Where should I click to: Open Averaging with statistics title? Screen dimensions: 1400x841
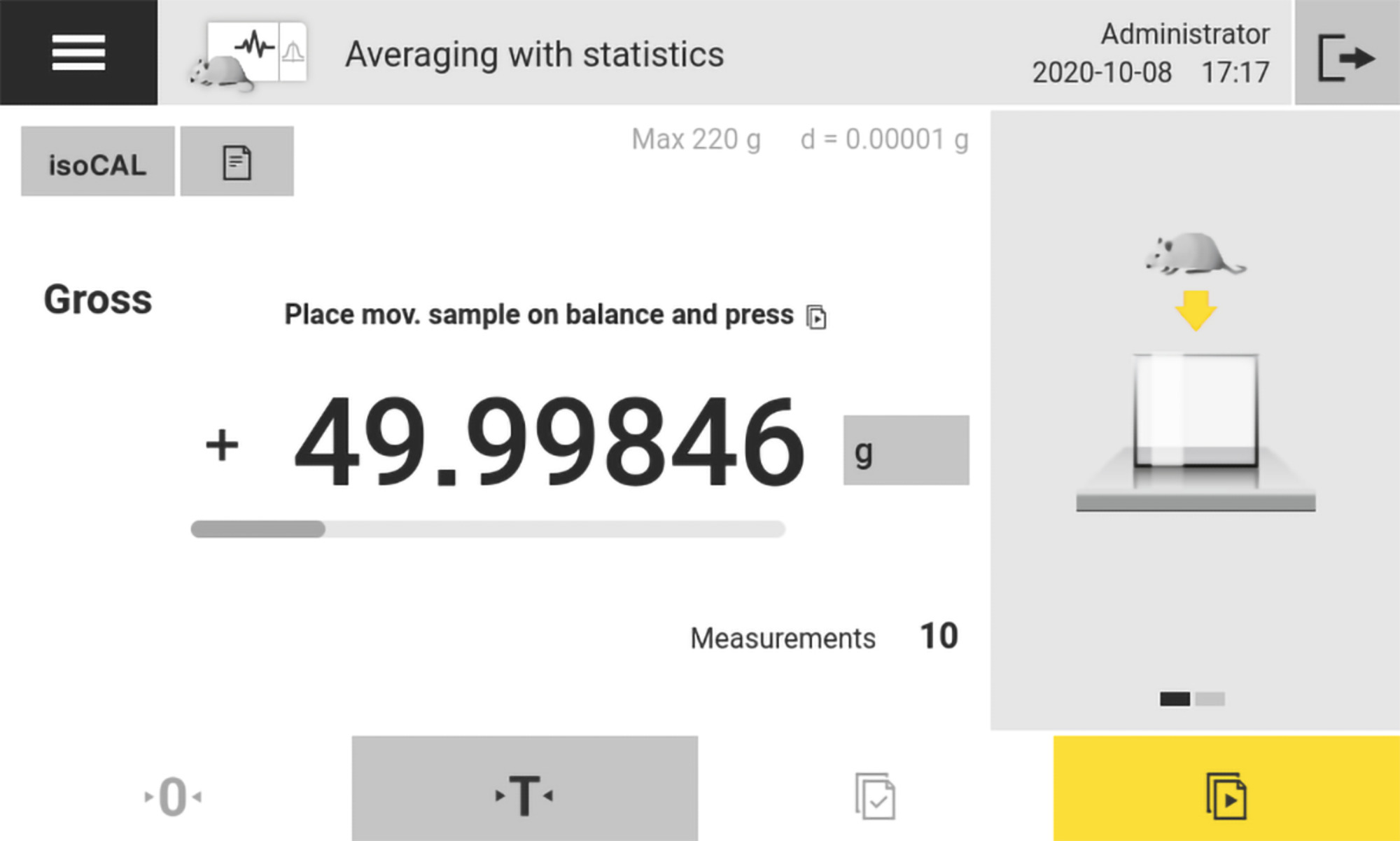click(534, 55)
